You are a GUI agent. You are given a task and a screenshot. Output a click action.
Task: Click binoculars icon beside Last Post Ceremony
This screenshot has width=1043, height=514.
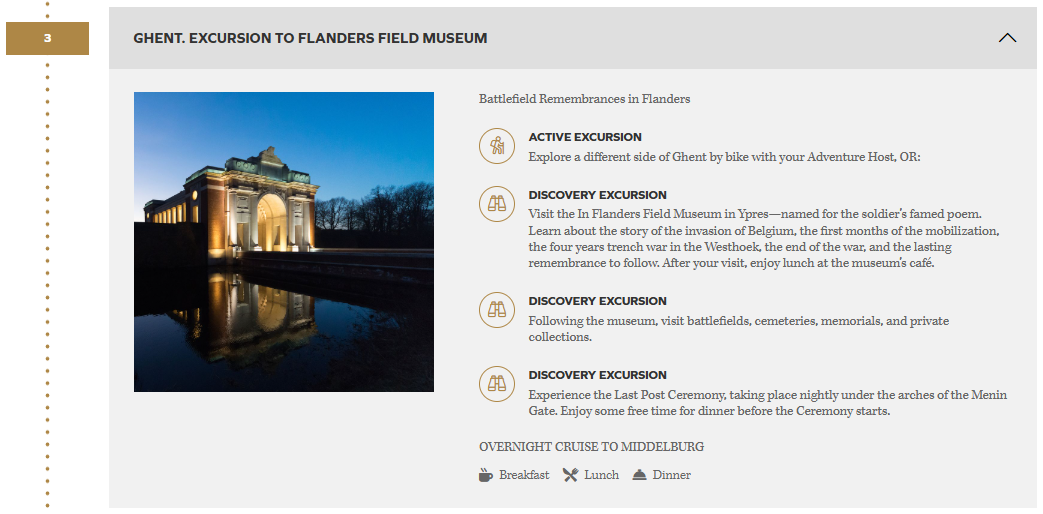coord(497,384)
